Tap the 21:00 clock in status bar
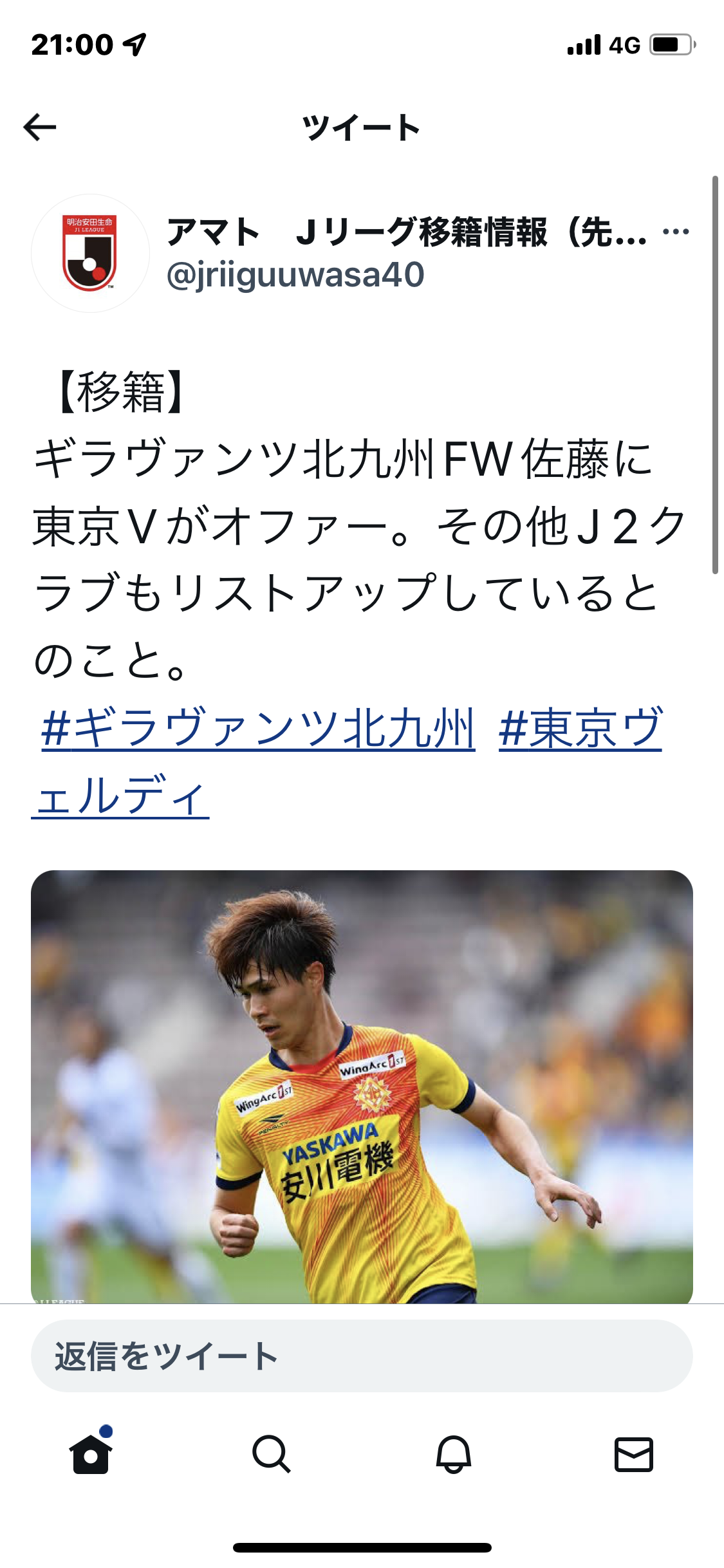This screenshot has width=724, height=1568. [72, 45]
